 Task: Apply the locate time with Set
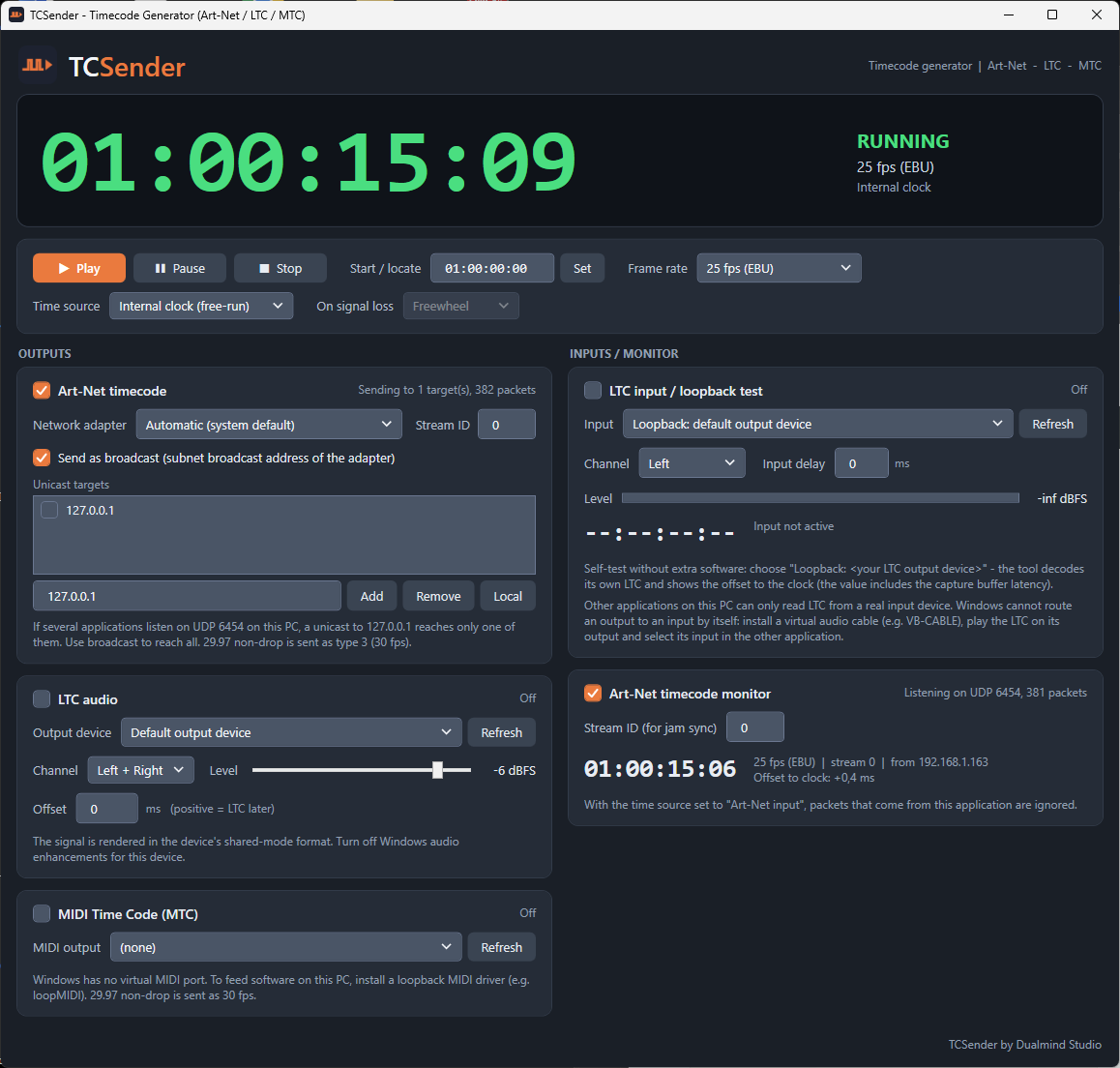[x=582, y=268]
